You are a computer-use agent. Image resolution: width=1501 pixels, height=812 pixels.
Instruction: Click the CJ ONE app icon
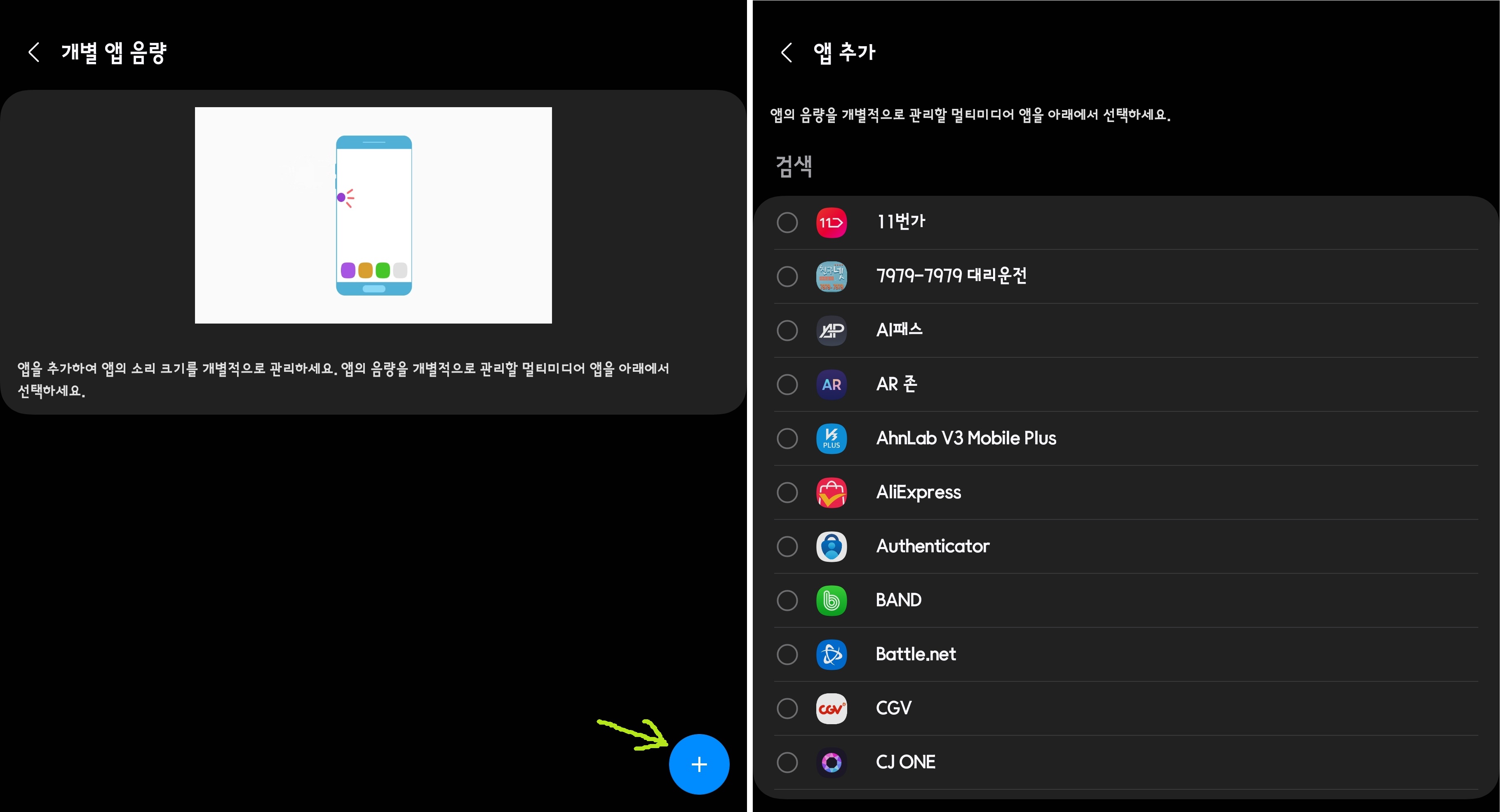coord(831,763)
